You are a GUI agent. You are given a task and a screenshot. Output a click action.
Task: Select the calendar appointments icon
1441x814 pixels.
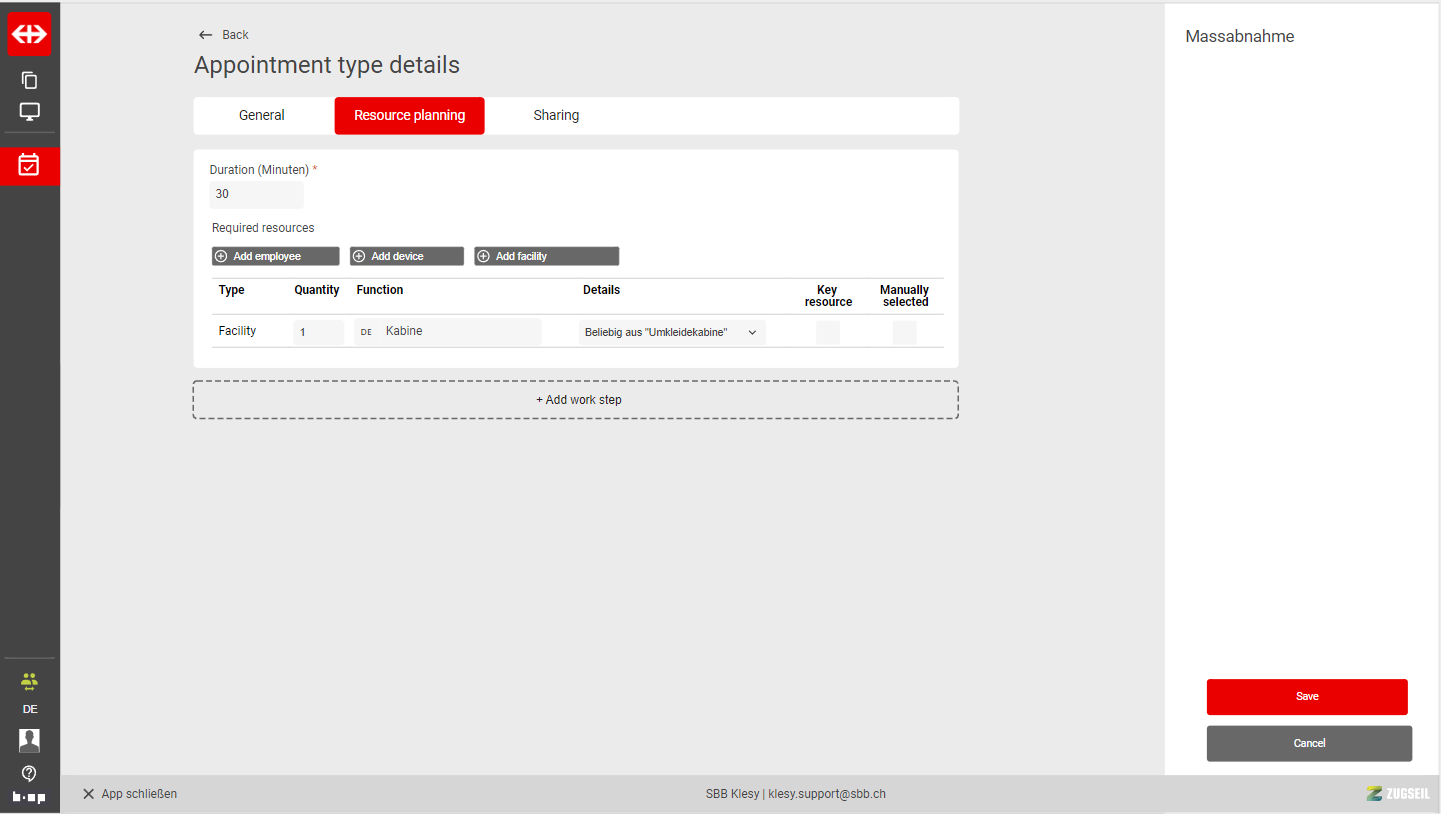pos(30,165)
